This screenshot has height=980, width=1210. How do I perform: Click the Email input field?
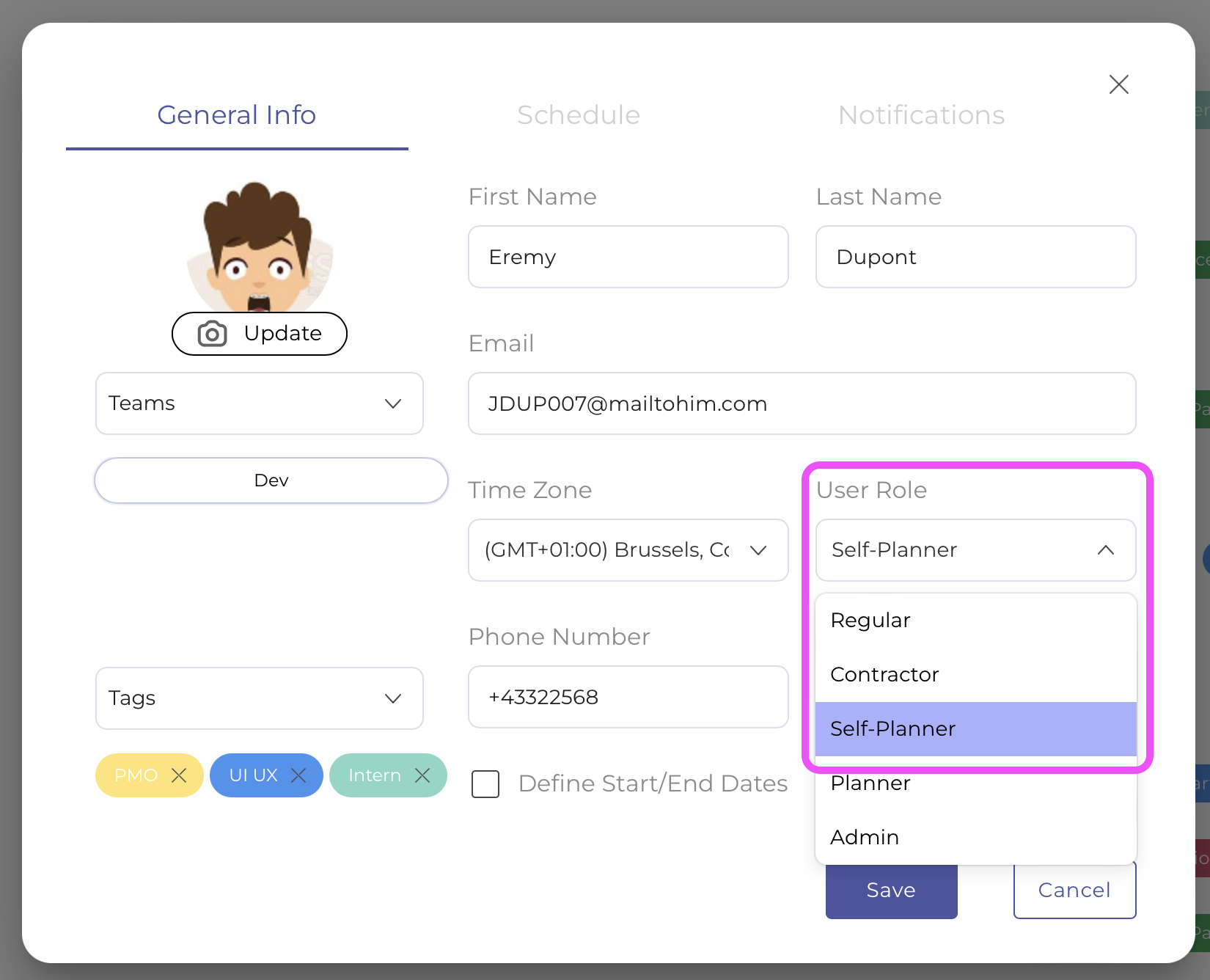point(802,403)
